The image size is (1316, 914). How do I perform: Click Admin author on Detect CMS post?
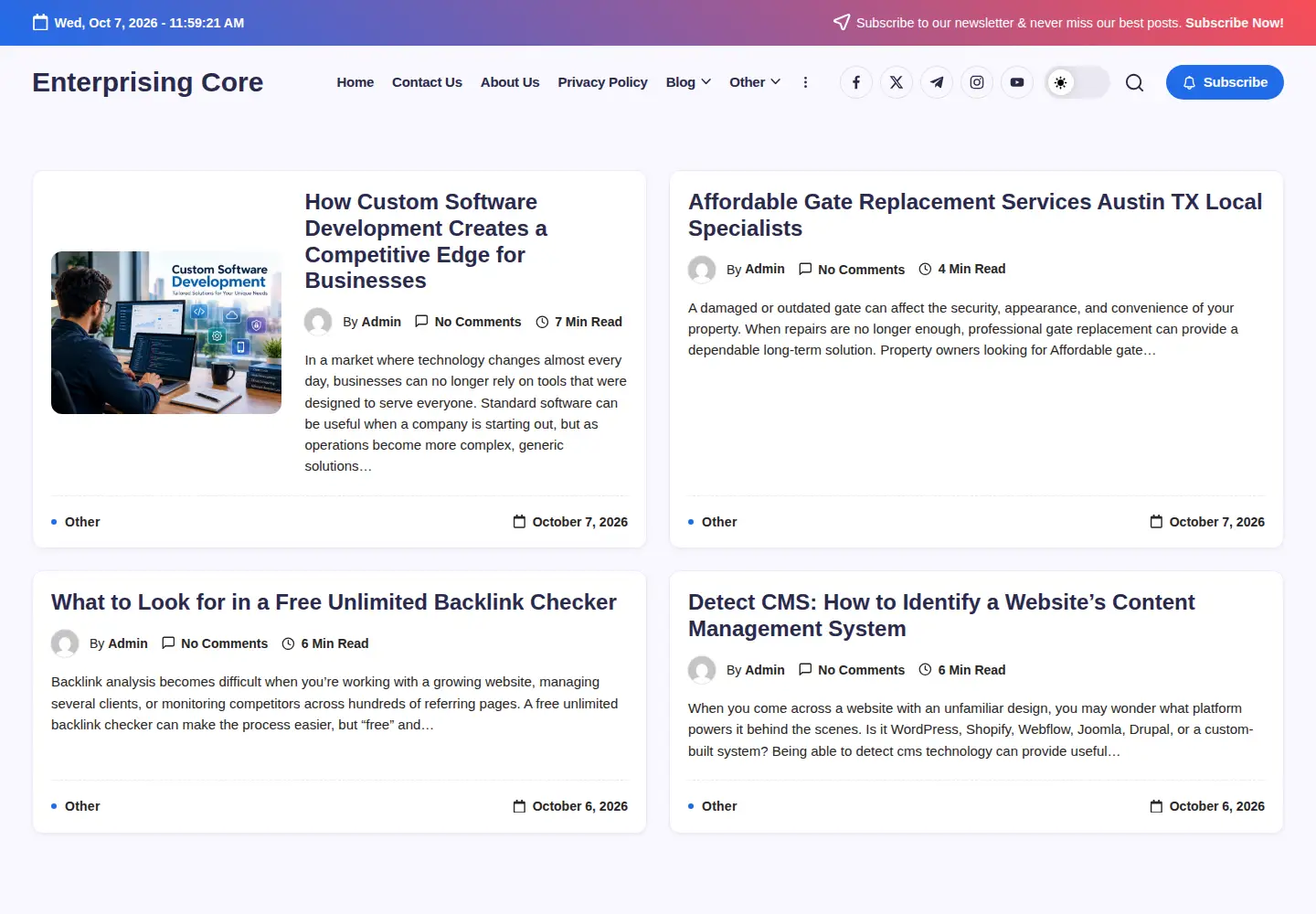point(765,670)
